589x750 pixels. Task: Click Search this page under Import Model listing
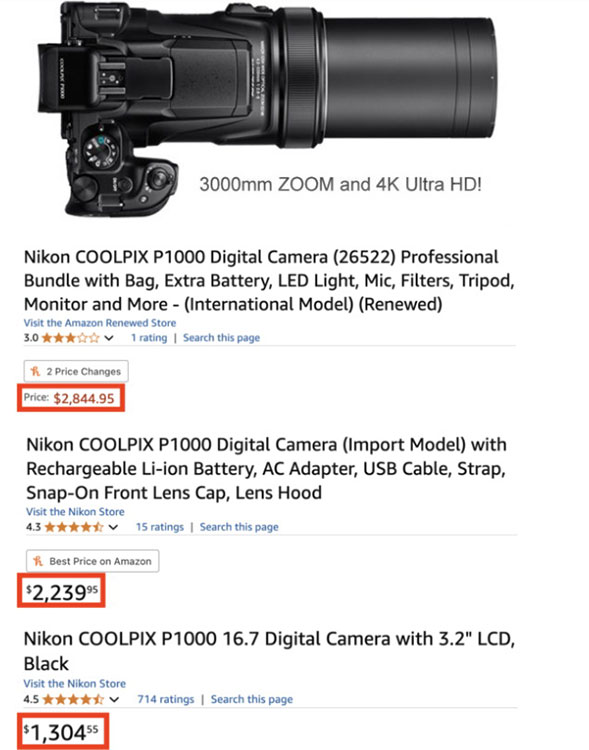(239, 527)
